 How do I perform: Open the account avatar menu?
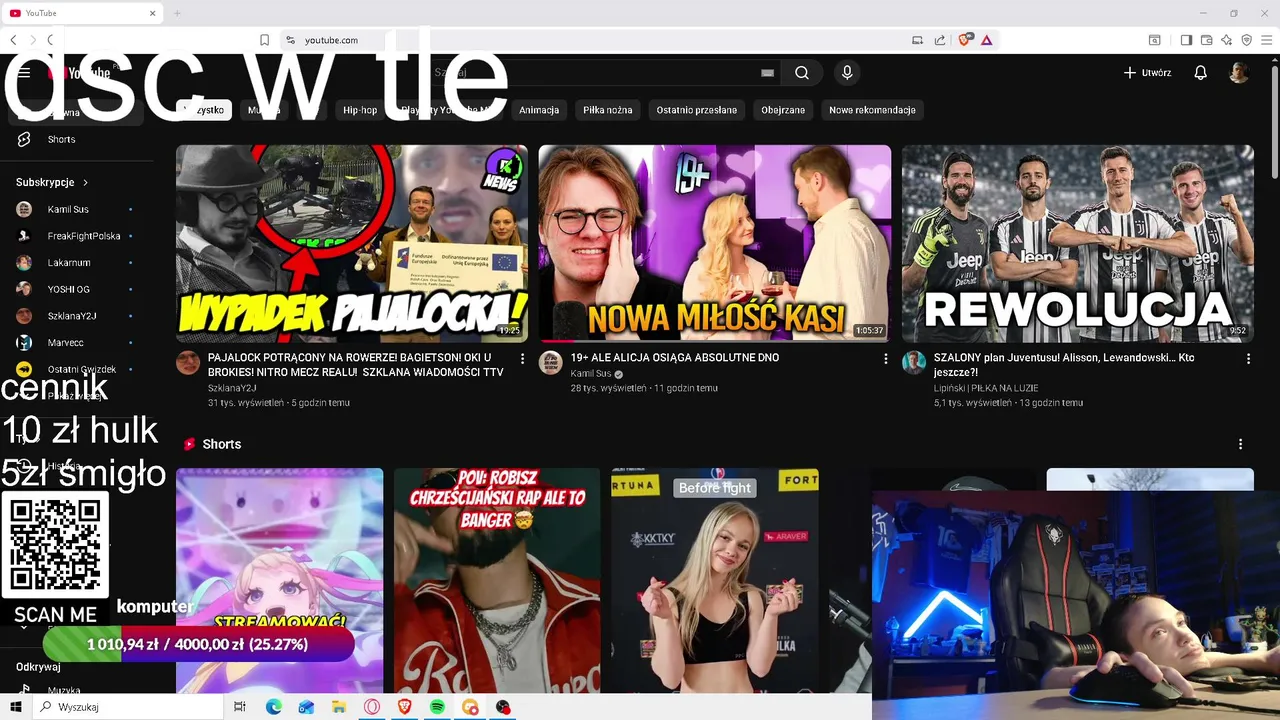(x=1239, y=73)
